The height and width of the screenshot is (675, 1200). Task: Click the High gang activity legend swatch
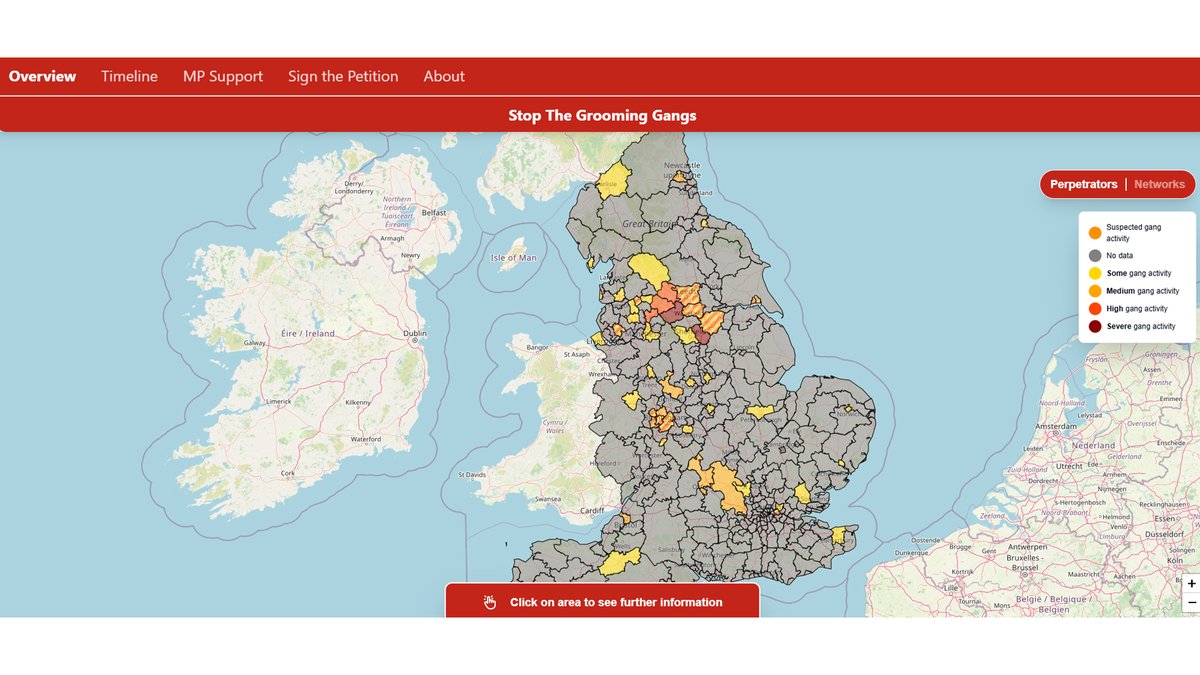point(1094,309)
